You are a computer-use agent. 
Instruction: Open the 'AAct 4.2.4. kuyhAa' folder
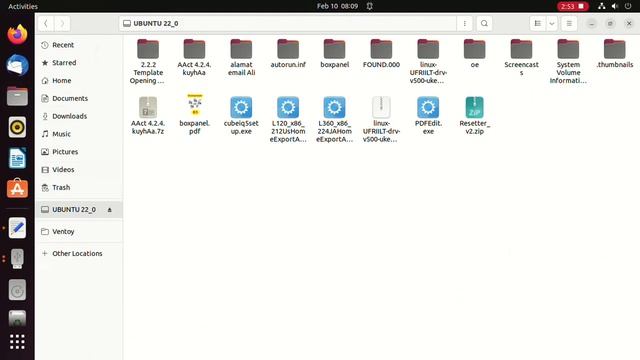pos(194,58)
